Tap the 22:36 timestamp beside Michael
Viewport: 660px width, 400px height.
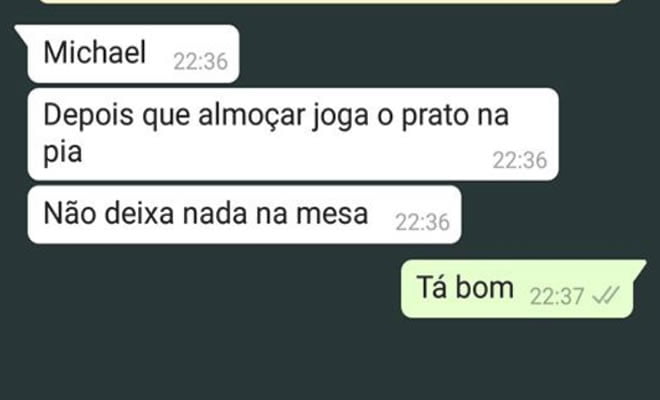[x=201, y=61]
